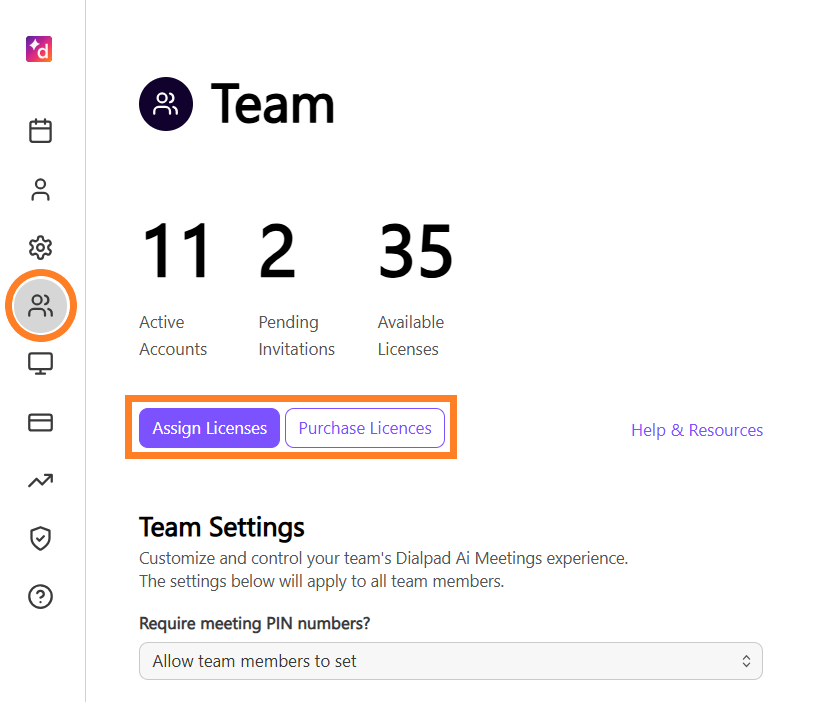Click the 11 Active Accounts count
834x702 pixels.
point(176,250)
